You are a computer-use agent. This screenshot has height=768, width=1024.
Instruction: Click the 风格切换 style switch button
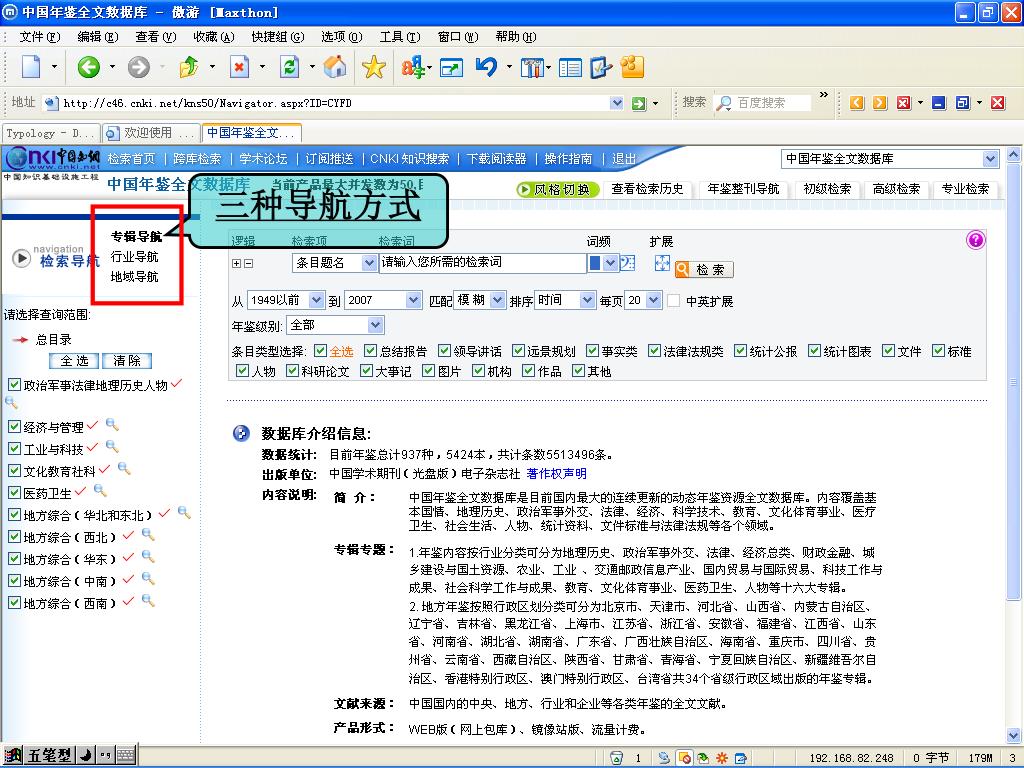point(557,189)
